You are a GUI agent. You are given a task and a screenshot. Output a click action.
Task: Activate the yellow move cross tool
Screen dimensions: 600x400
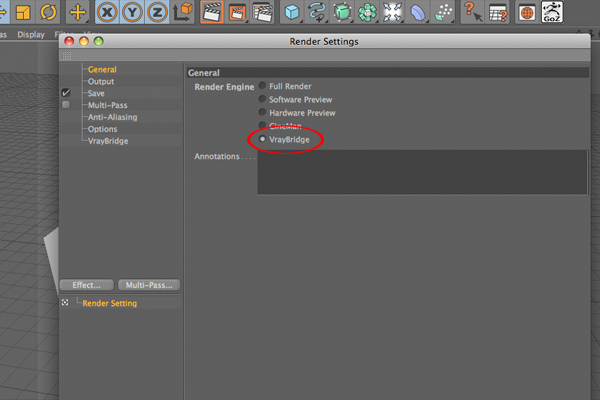(x=77, y=12)
